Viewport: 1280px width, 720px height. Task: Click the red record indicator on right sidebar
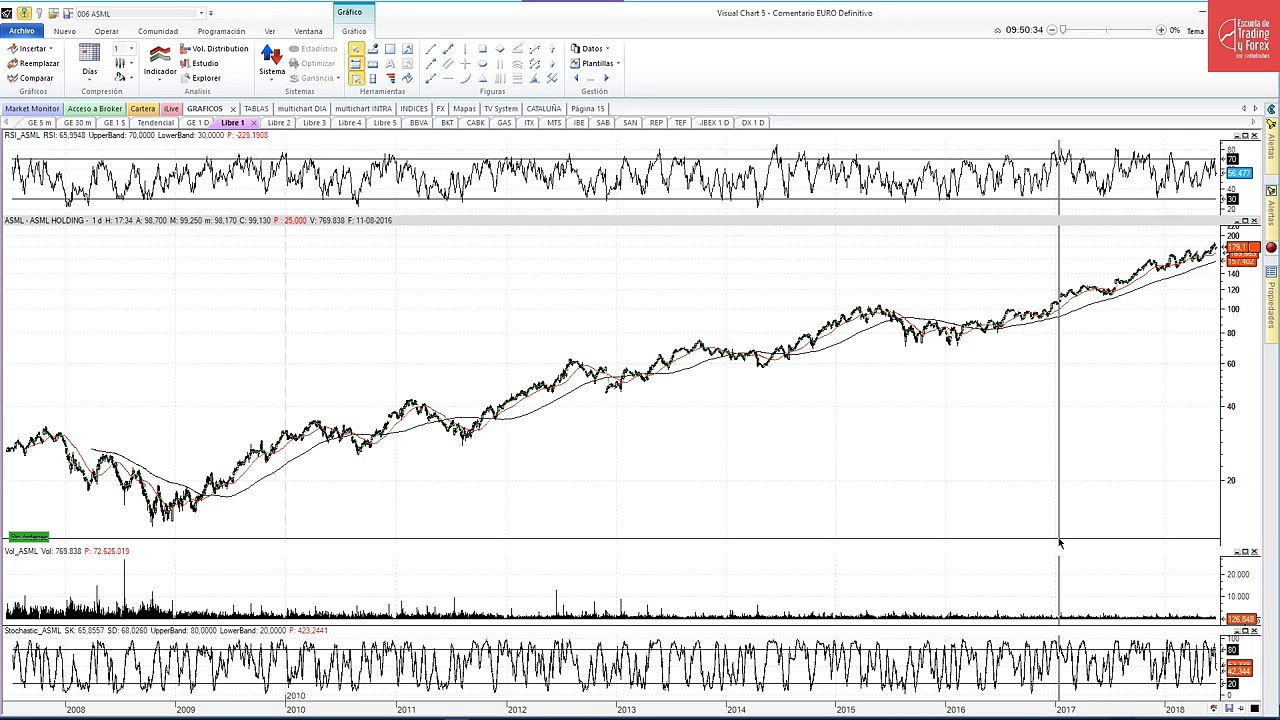click(1271, 248)
